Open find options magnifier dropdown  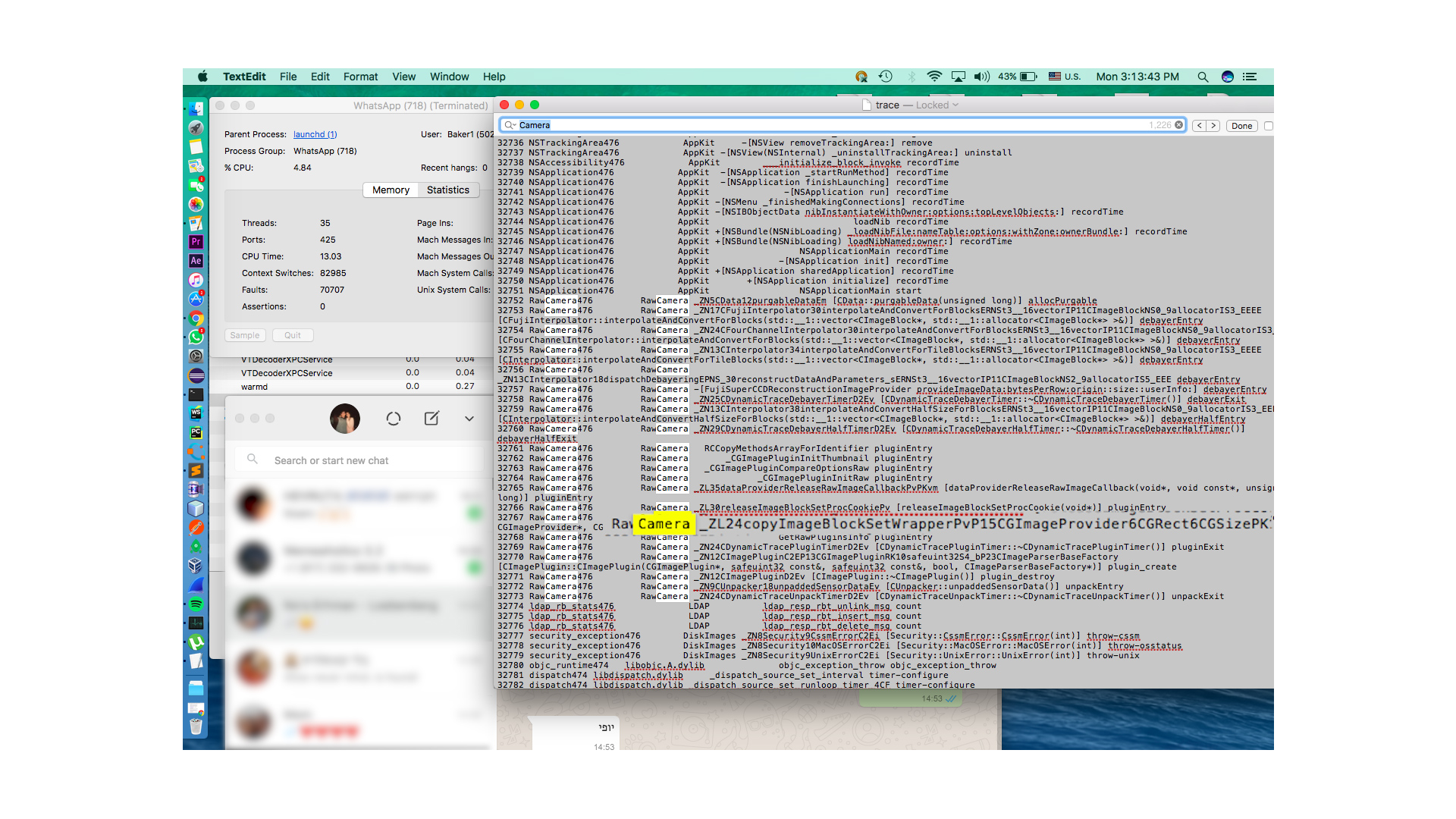pyautogui.click(x=510, y=125)
